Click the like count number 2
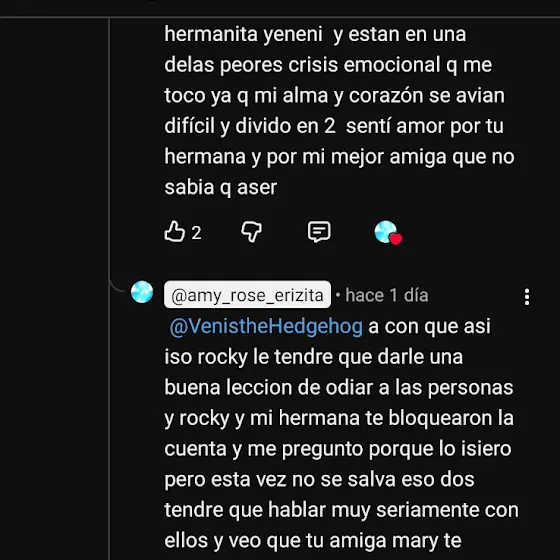The width and height of the screenshot is (560, 560). click(196, 233)
